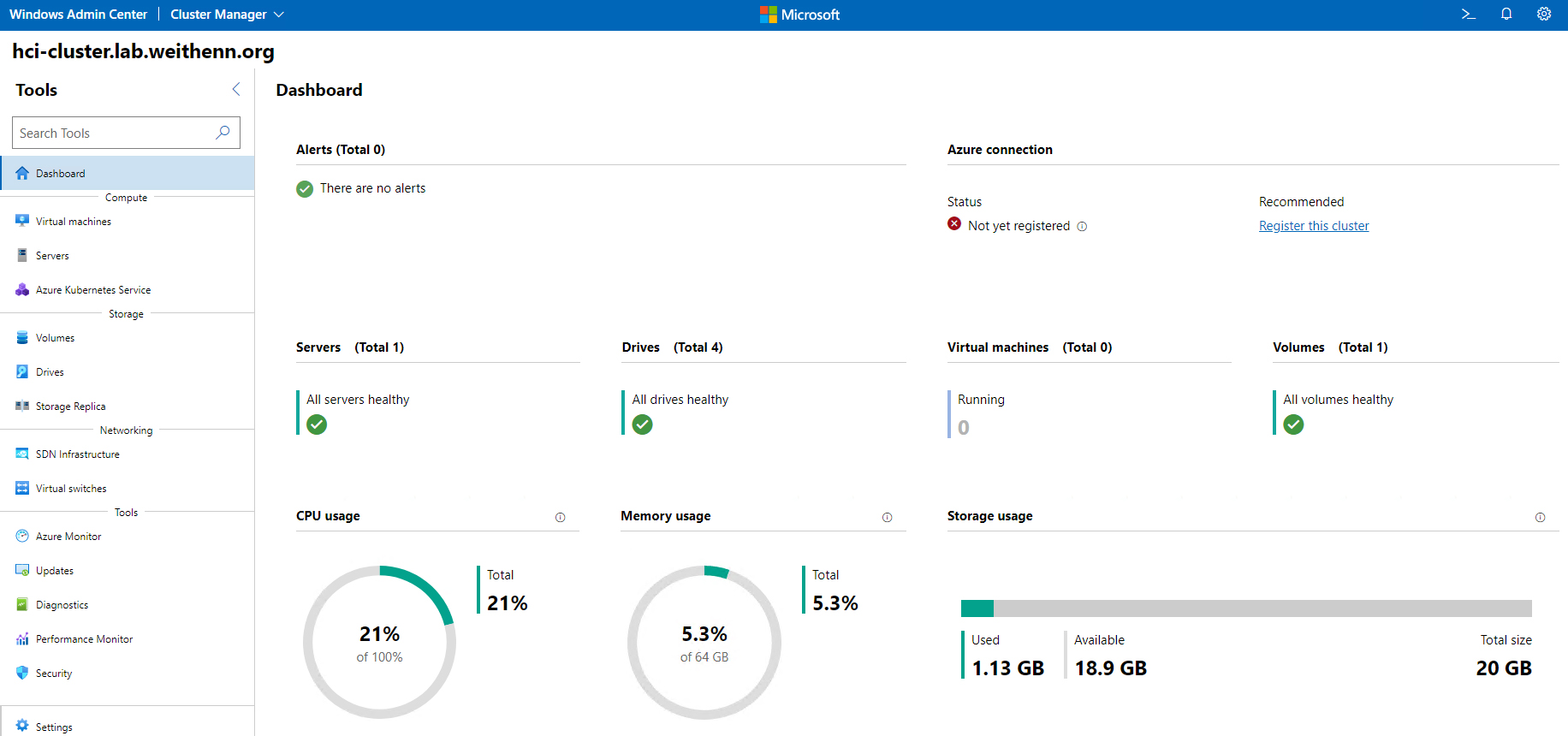The image size is (1568, 736).
Task: Click the All volumes healthy checkmark
Action: point(1294,424)
